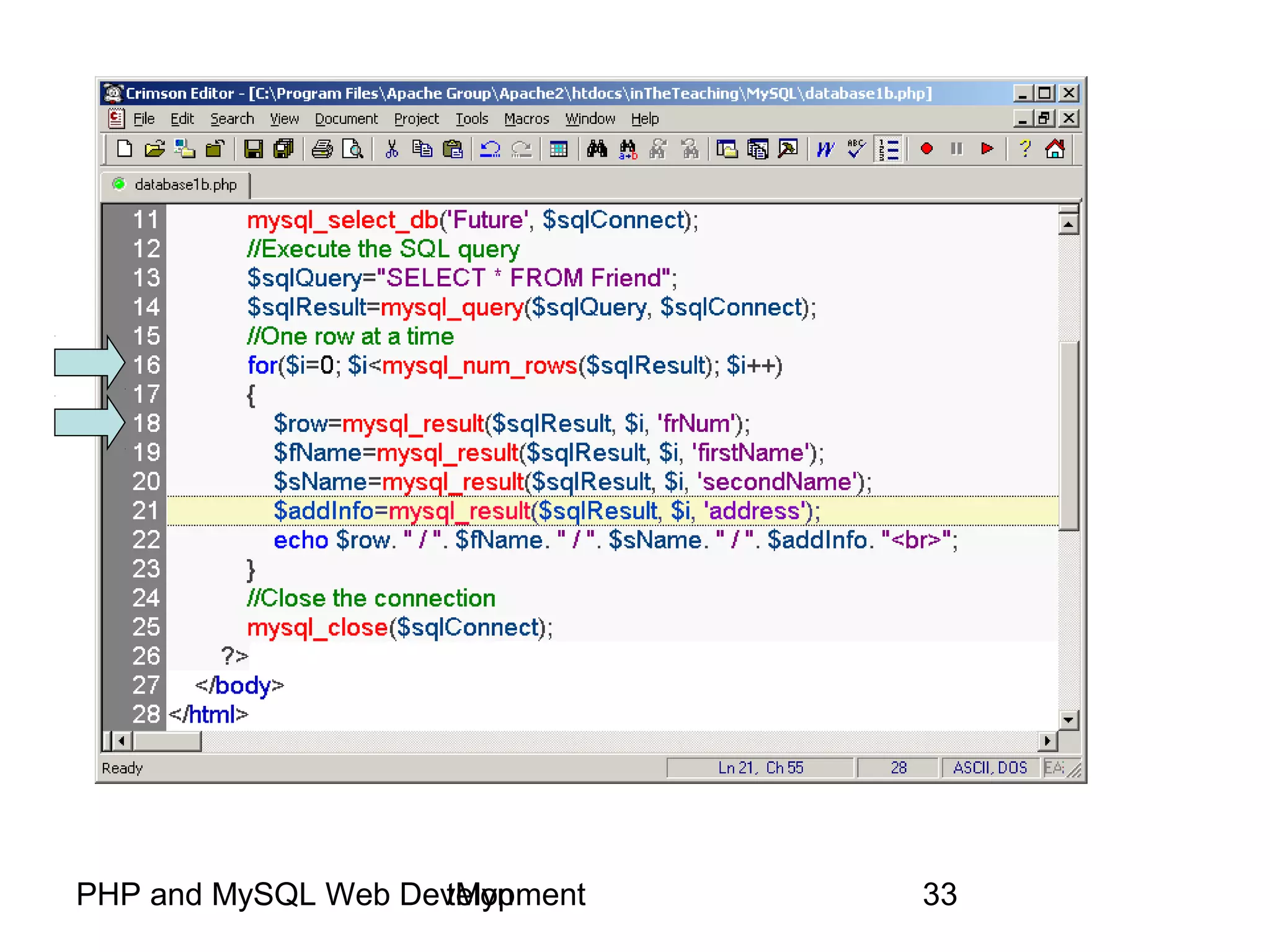Click the Crimson Editor title bar icon
Viewport: 1270px width, 952px height.
(x=113, y=93)
